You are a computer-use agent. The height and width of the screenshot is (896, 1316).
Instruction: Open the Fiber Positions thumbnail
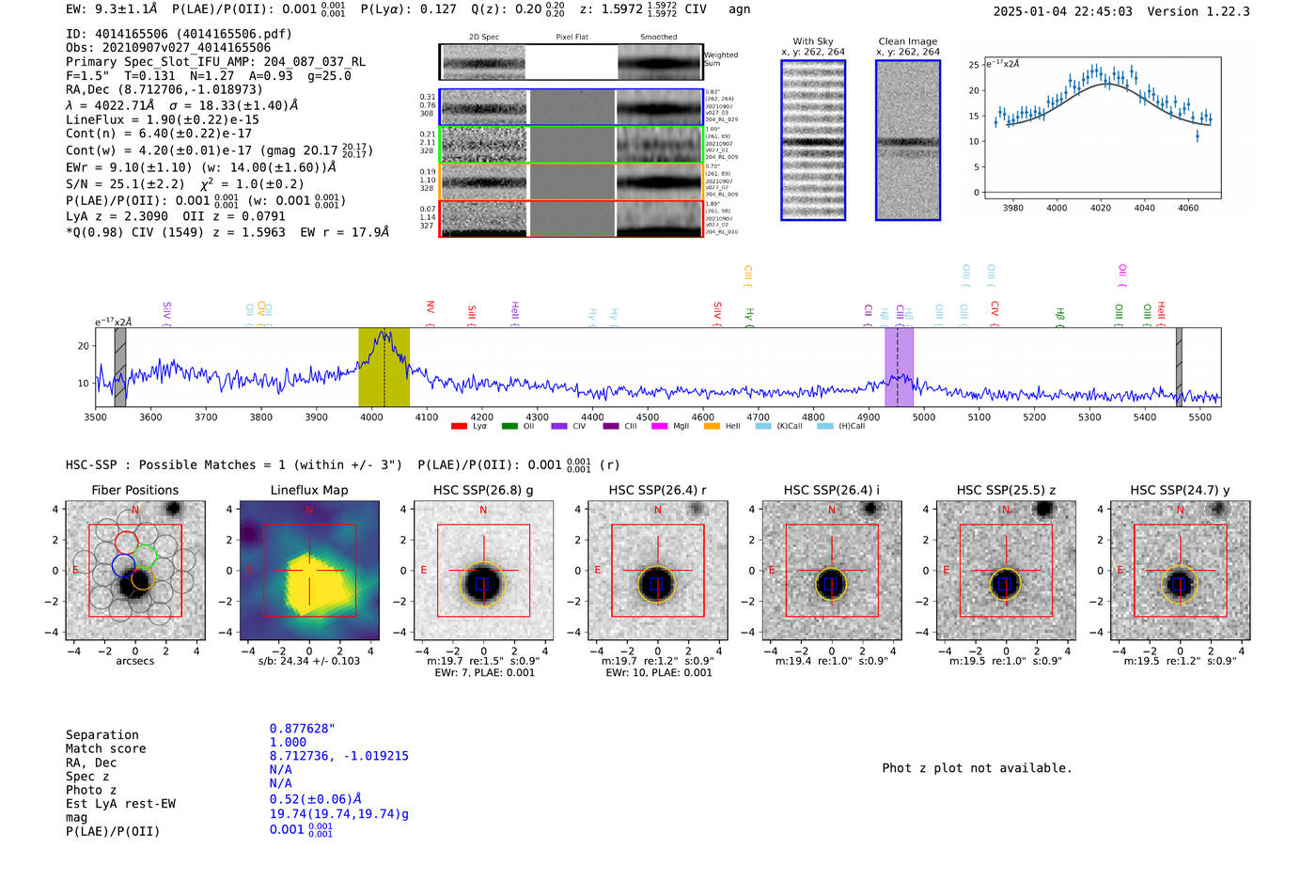(x=135, y=571)
